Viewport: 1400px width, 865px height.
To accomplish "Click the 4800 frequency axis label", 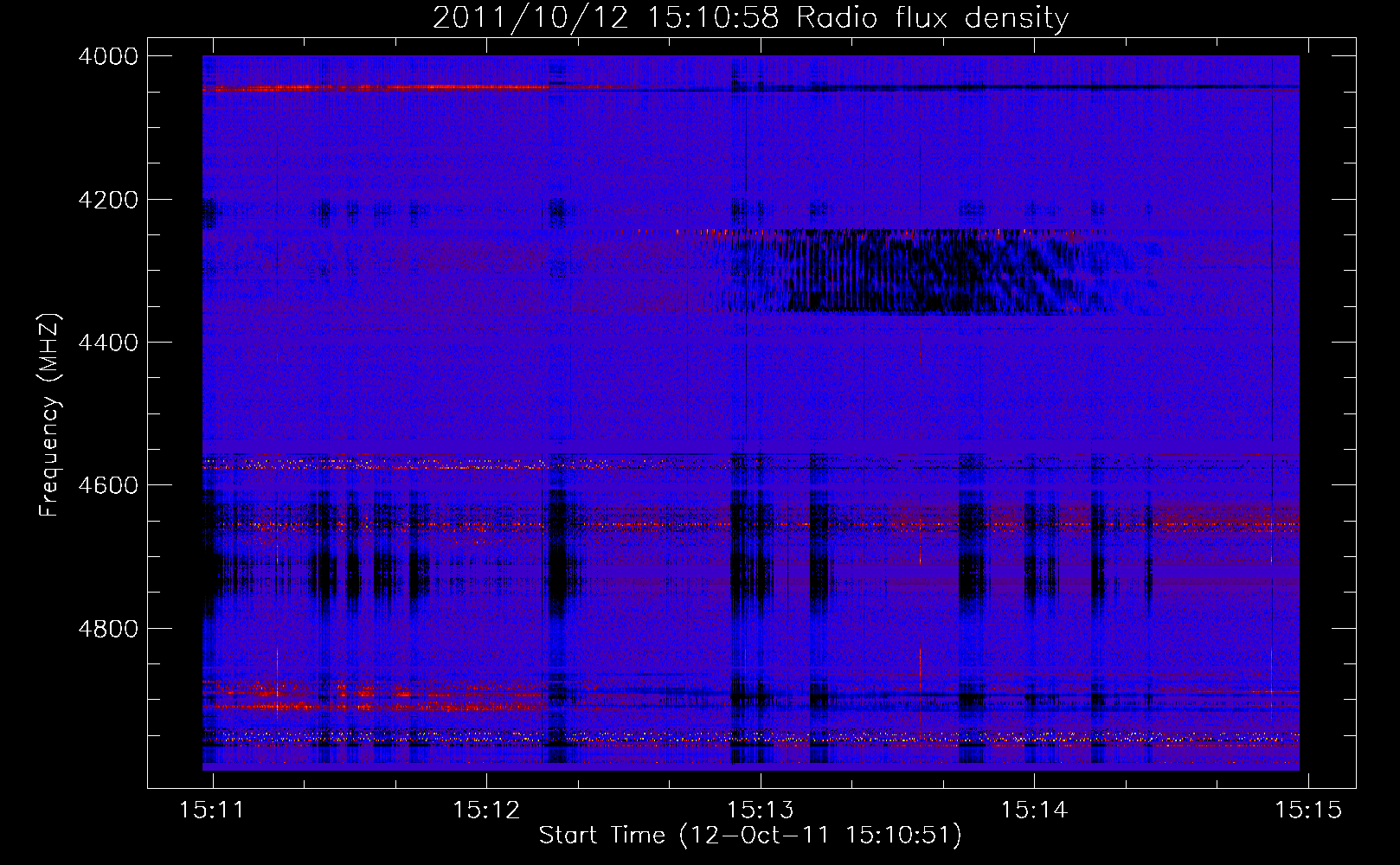I will (108, 629).
